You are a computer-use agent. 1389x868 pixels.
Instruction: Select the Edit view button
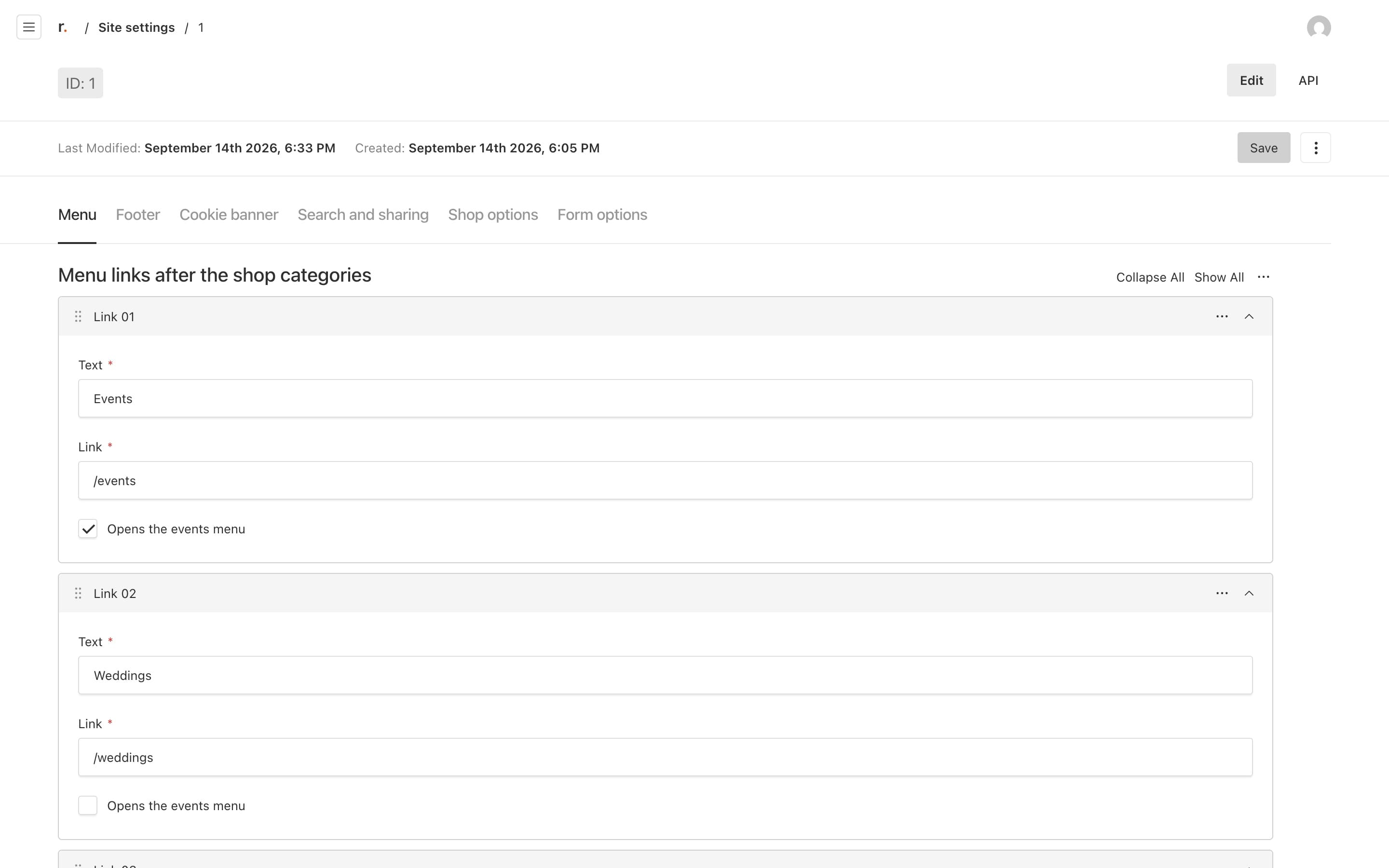click(1251, 81)
